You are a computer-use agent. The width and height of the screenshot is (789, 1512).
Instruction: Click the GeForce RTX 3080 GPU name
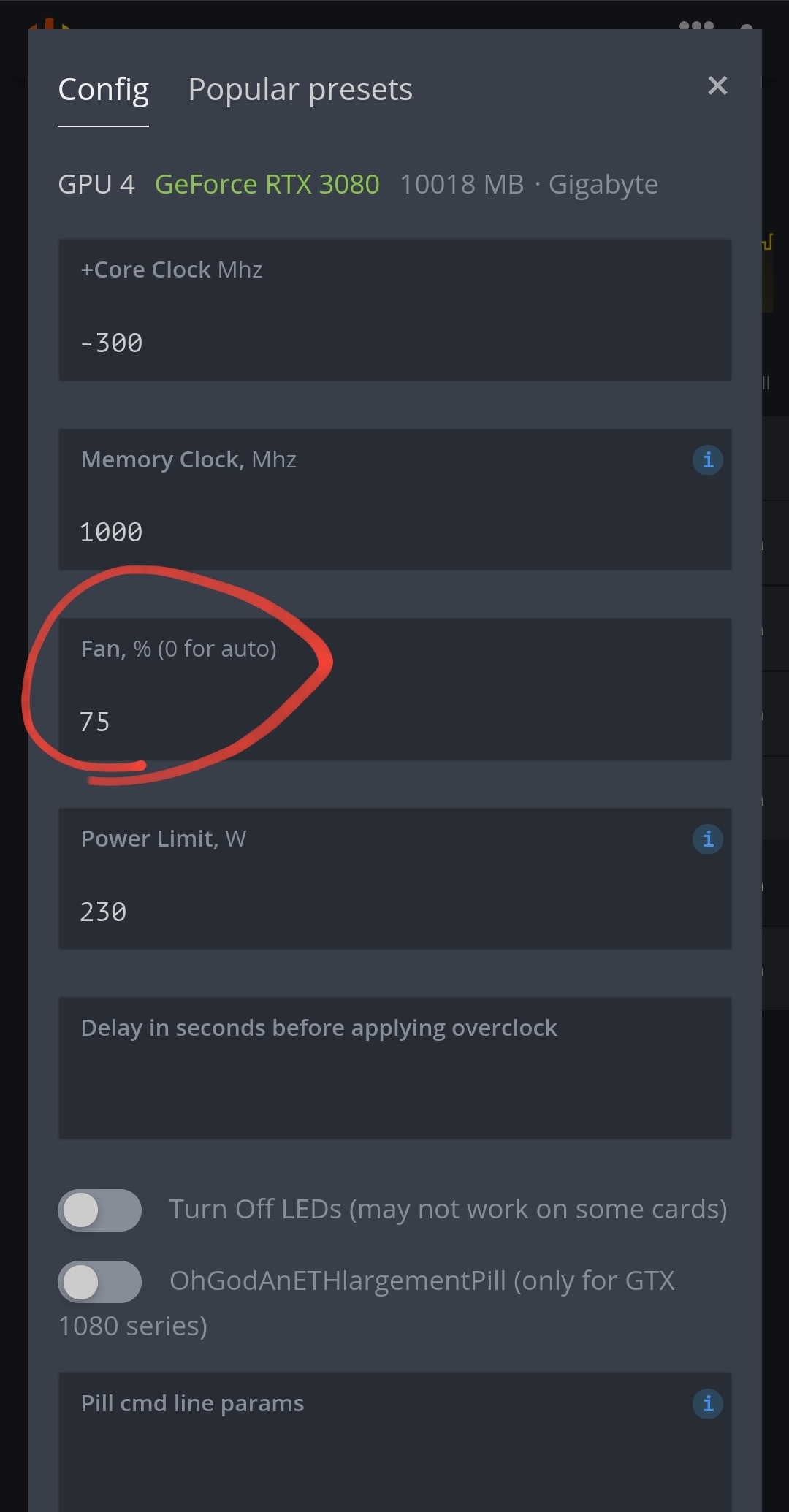(x=267, y=184)
